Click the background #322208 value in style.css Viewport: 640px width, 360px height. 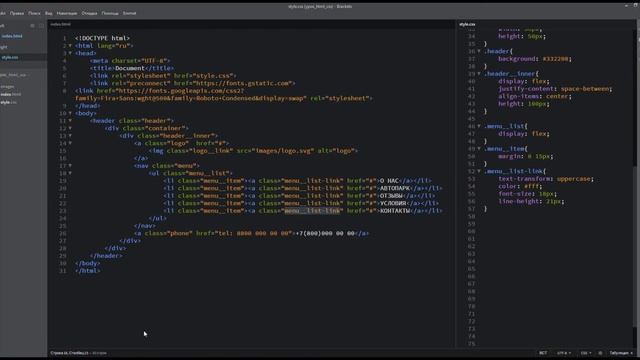click(x=556, y=59)
